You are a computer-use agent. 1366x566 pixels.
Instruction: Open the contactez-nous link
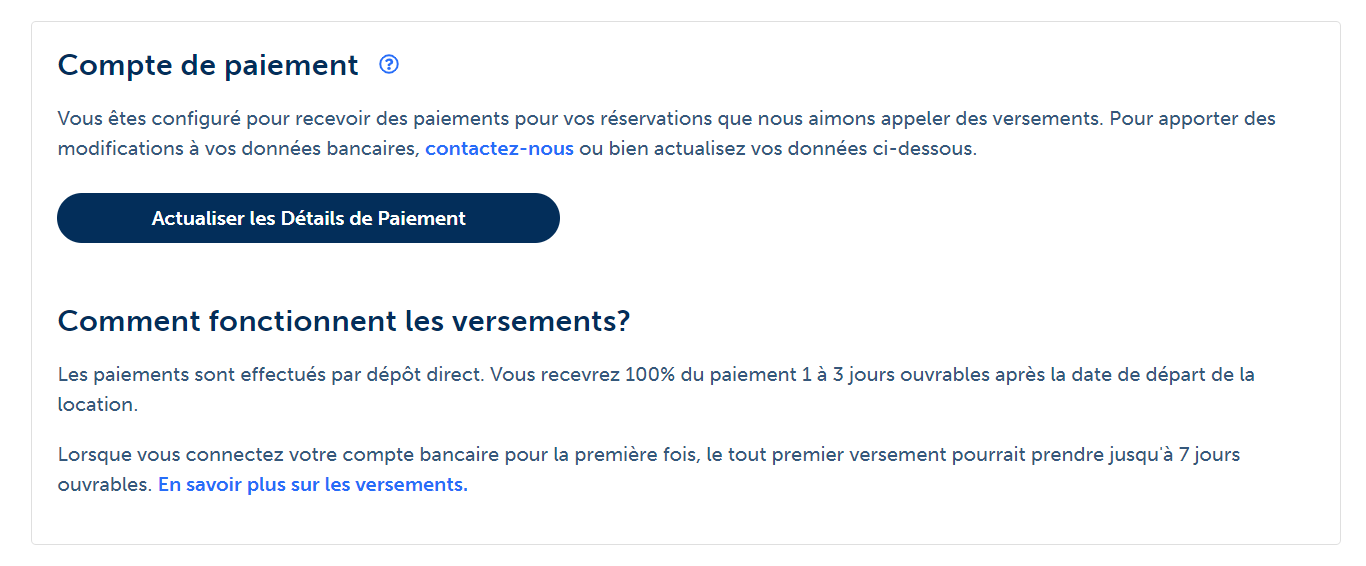click(499, 149)
